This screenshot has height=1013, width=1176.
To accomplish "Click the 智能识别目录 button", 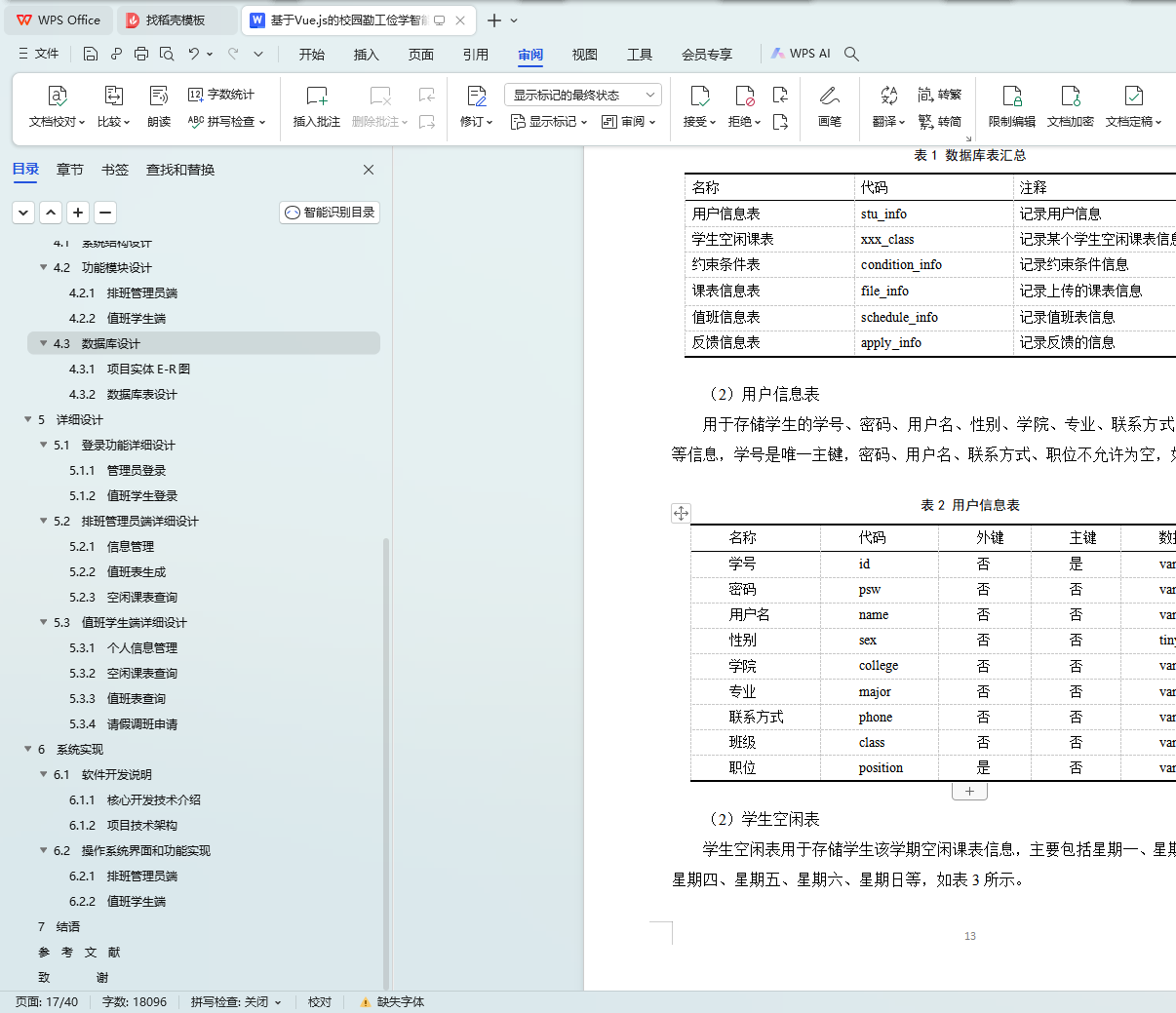I will [330, 213].
